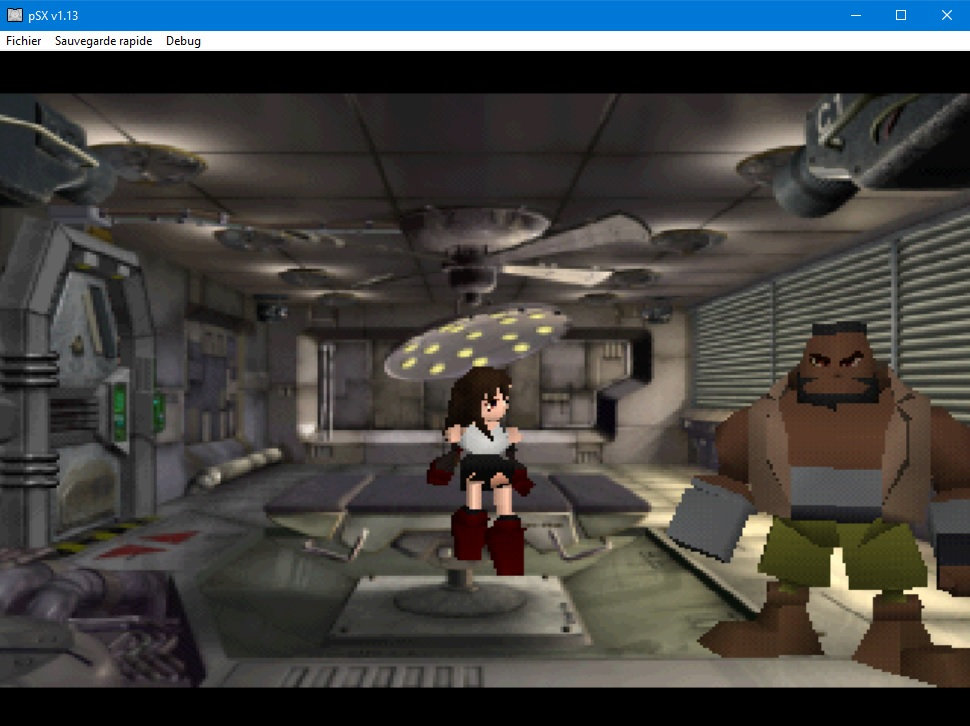Viewport: 970px width, 726px height.
Task: Click the pSX app icon in title bar
Action: point(15,15)
